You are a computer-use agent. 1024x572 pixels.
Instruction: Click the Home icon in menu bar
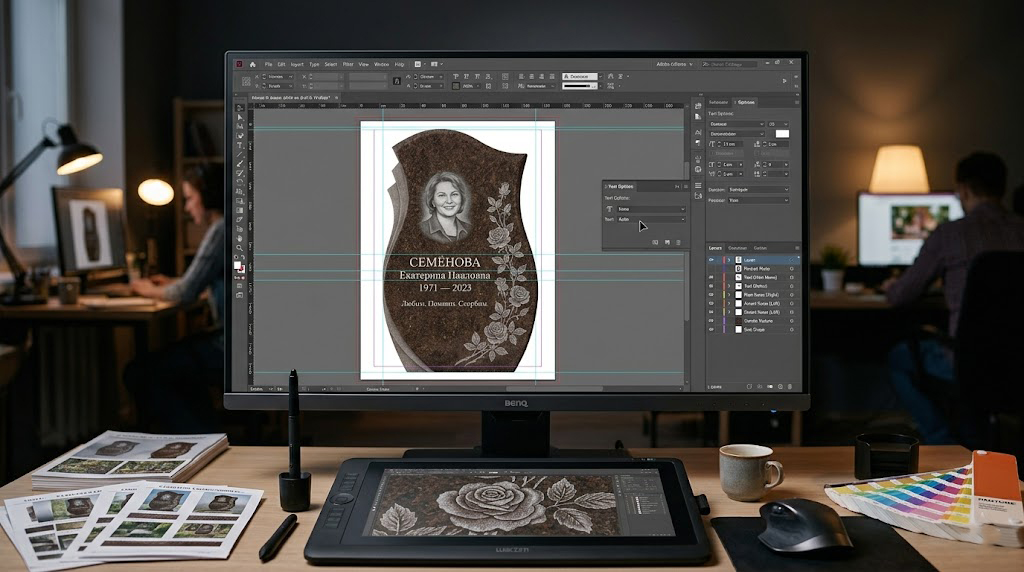coord(252,64)
